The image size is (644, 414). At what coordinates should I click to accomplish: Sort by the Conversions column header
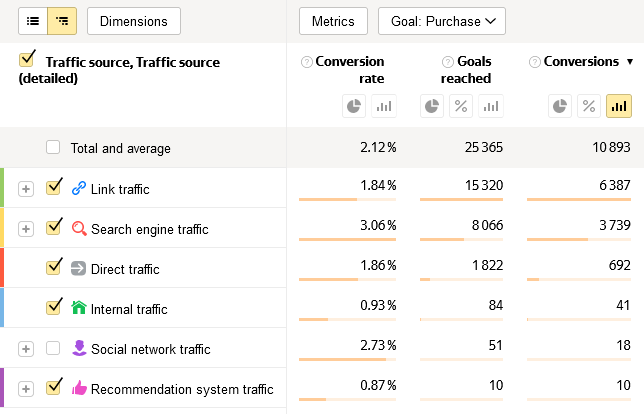click(580, 62)
